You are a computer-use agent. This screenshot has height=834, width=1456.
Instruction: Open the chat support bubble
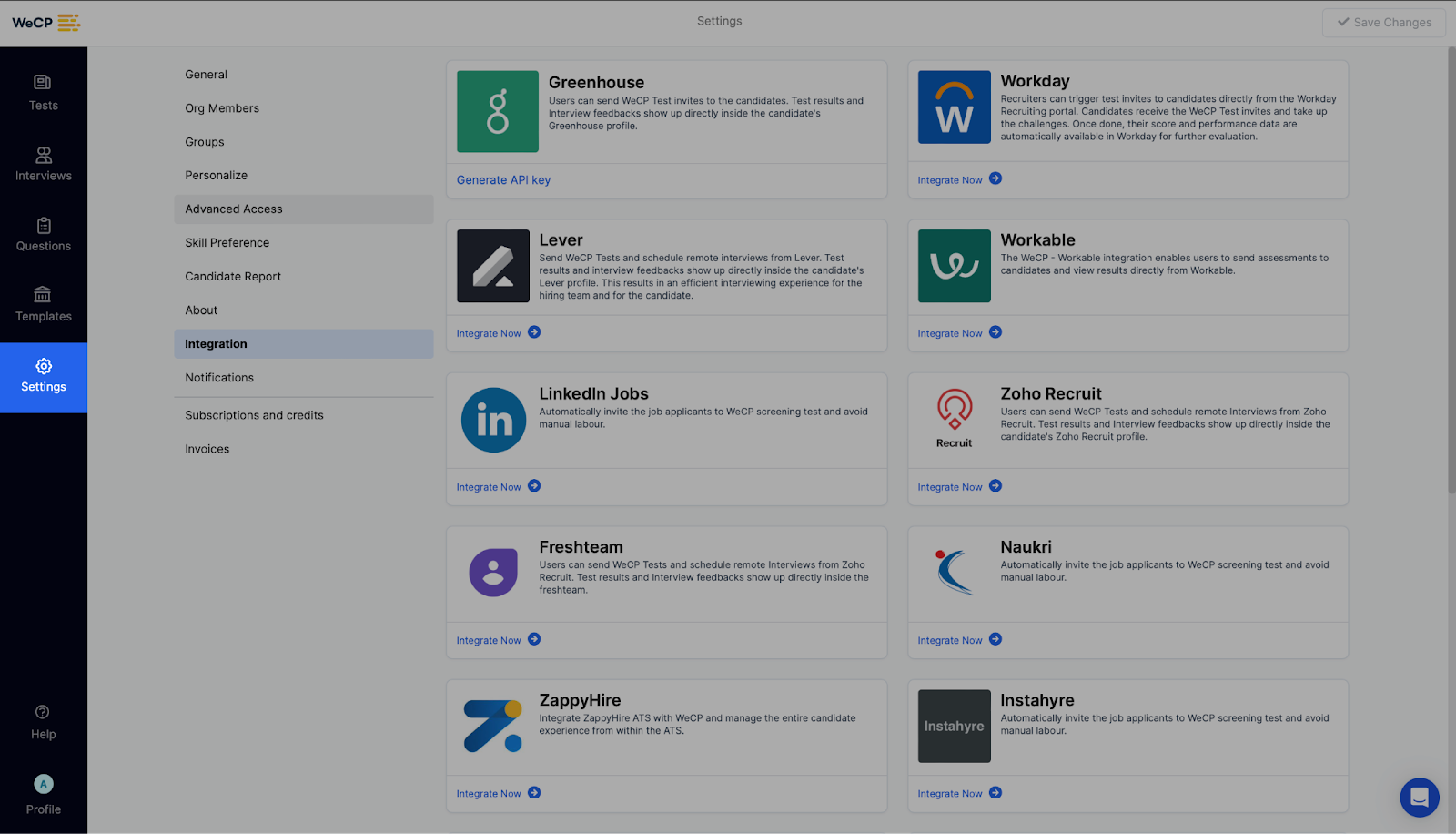click(x=1420, y=798)
